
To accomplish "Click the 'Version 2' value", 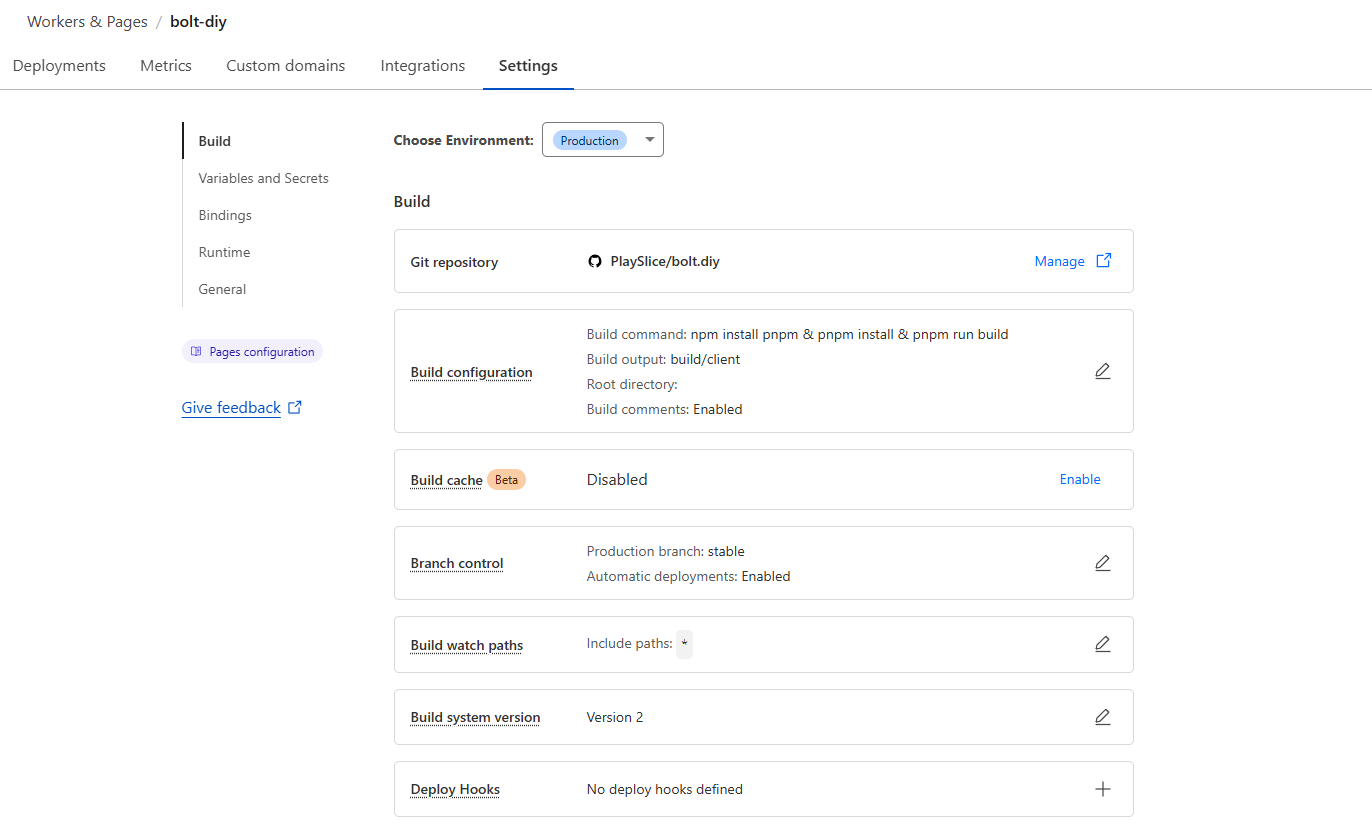I will [615, 717].
